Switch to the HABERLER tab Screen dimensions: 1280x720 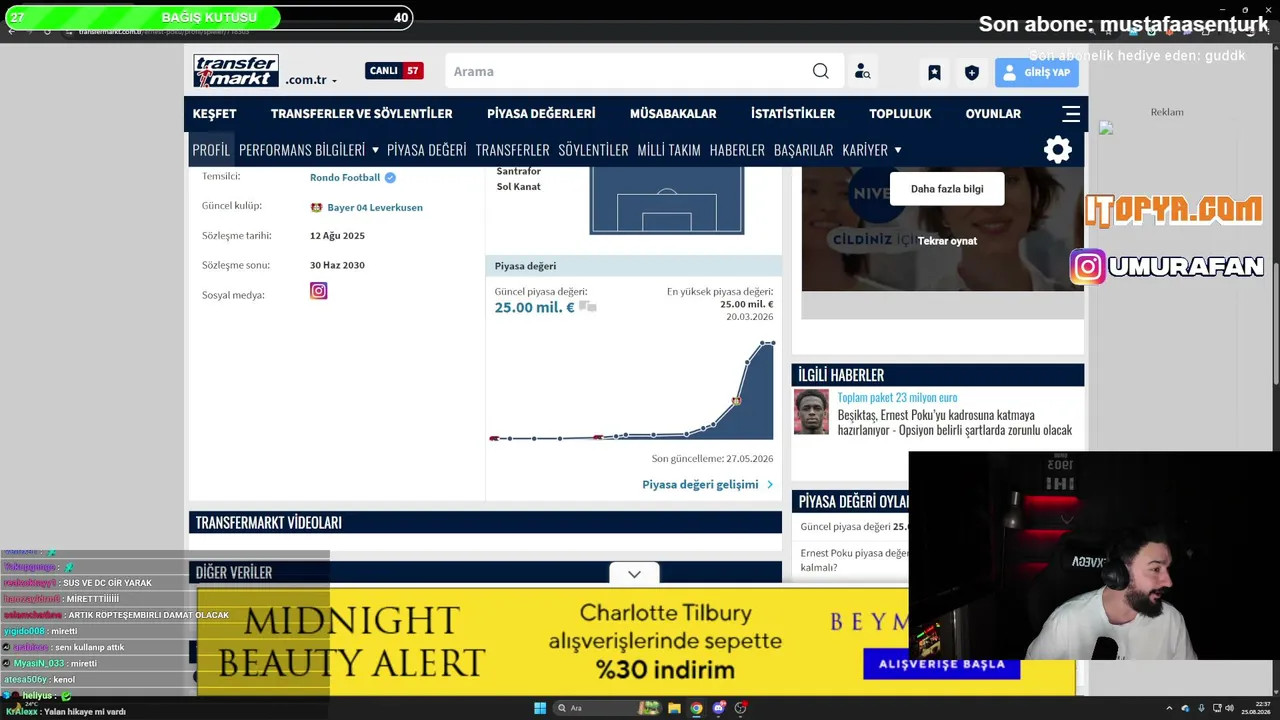737,150
